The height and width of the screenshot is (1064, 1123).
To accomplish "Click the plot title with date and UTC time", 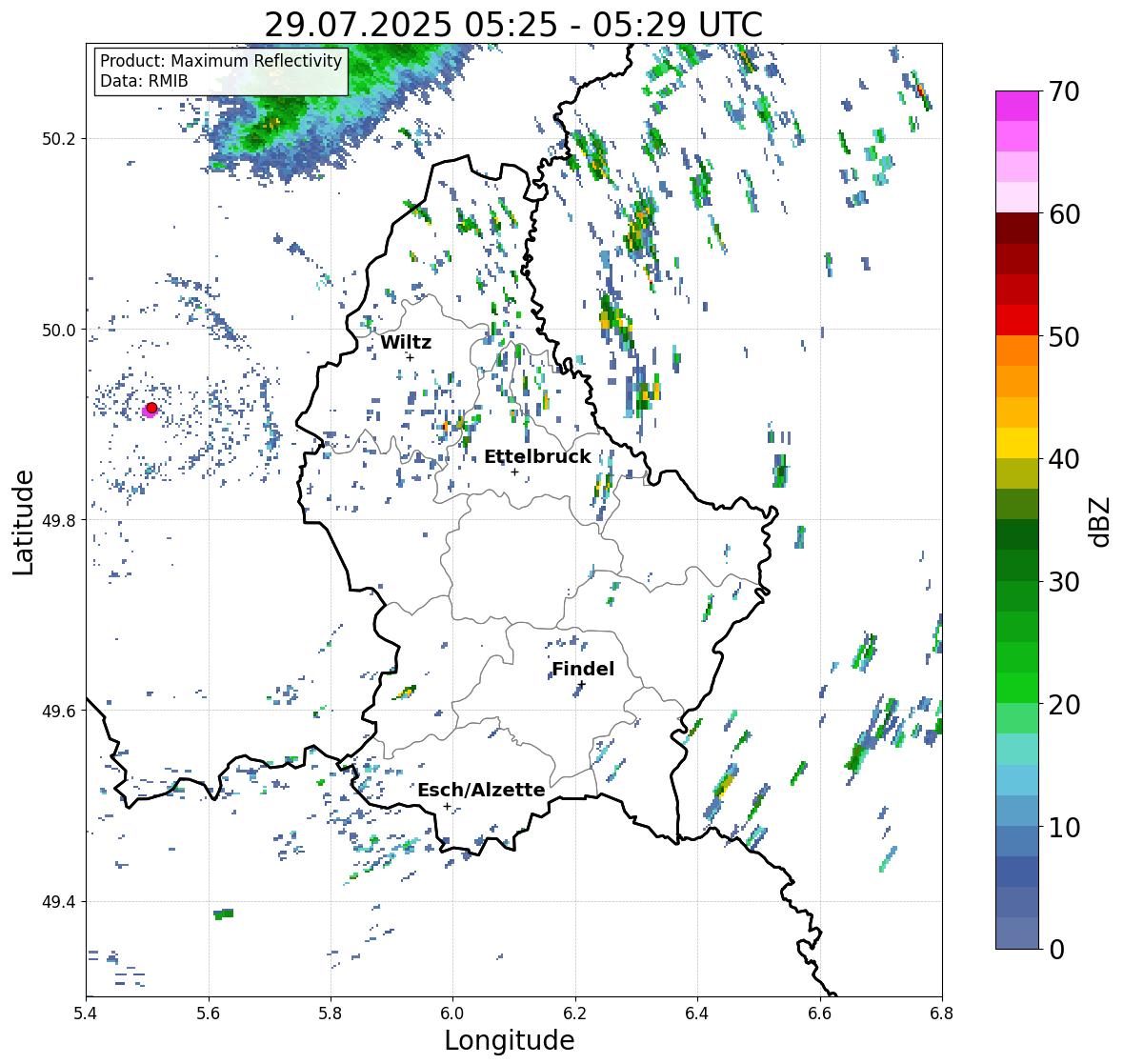I will pyautogui.click(x=513, y=25).
